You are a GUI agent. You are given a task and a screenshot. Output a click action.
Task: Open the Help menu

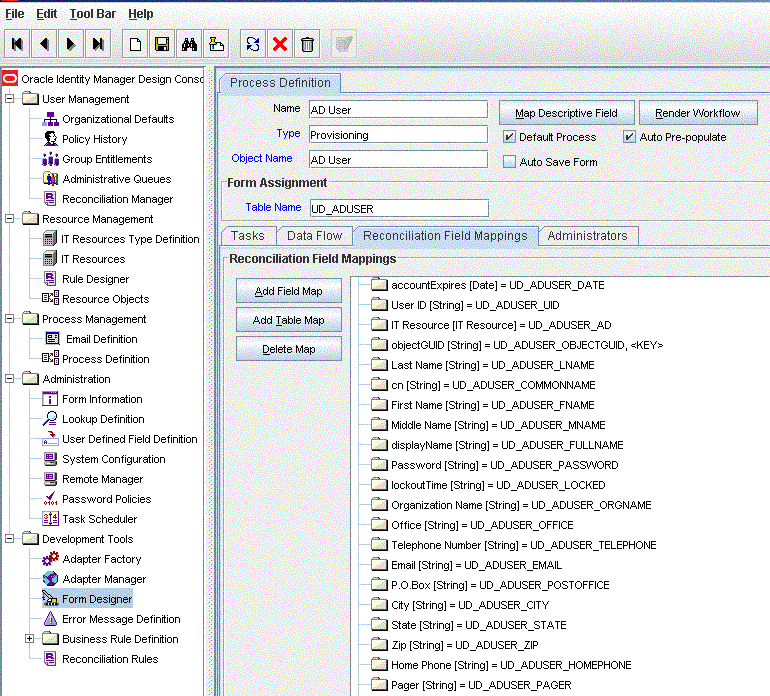tap(140, 14)
